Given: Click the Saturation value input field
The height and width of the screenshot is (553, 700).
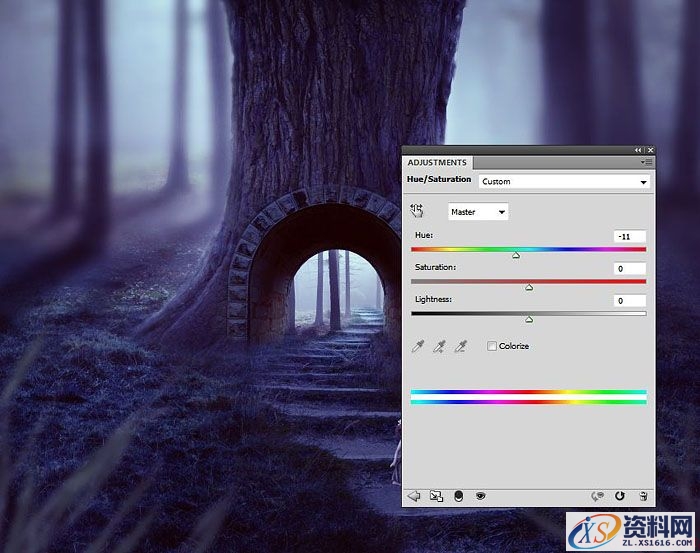Looking at the screenshot, I should 630,268.
